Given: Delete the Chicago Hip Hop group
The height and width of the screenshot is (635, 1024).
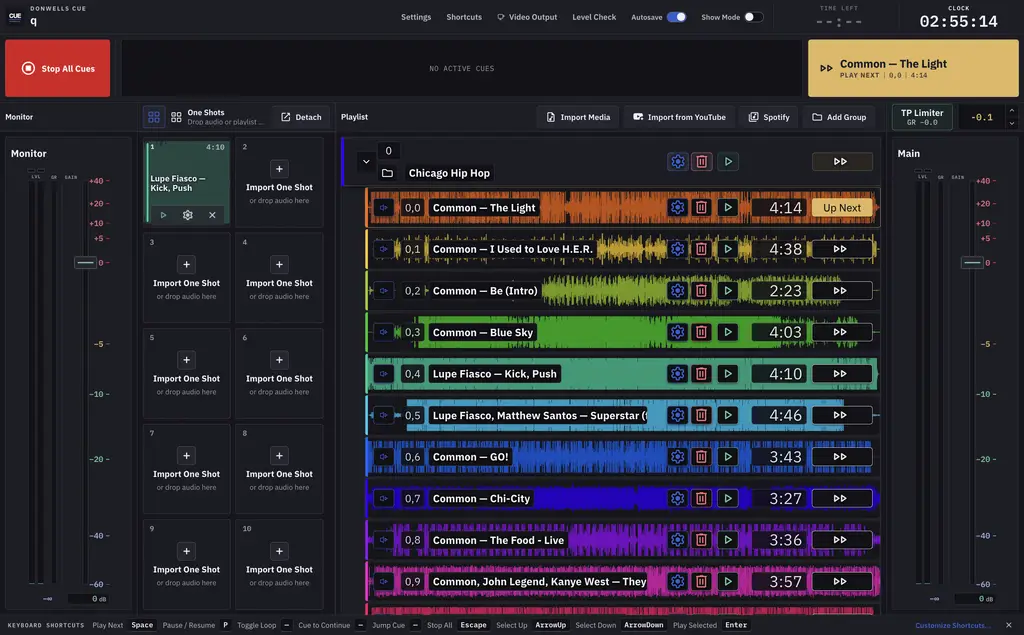Looking at the screenshot, I should (x=701, y=161).
